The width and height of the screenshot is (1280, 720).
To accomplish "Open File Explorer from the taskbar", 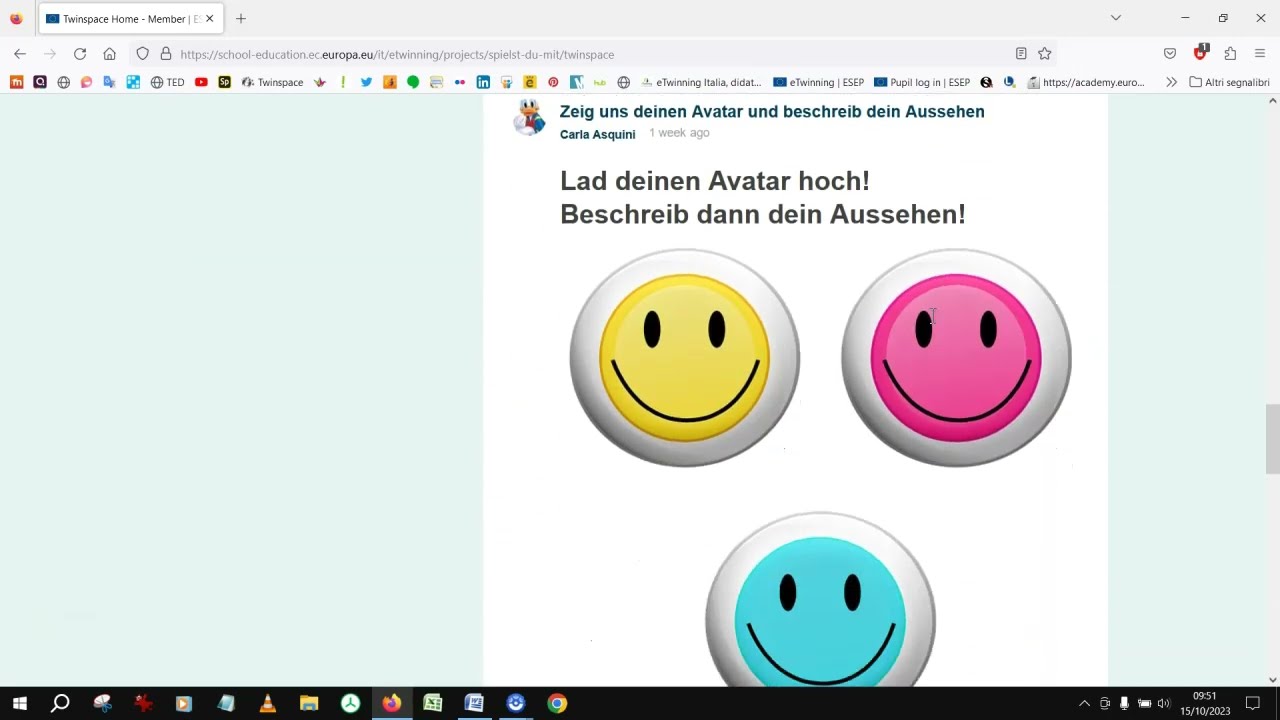I will [x=309, y=703].
